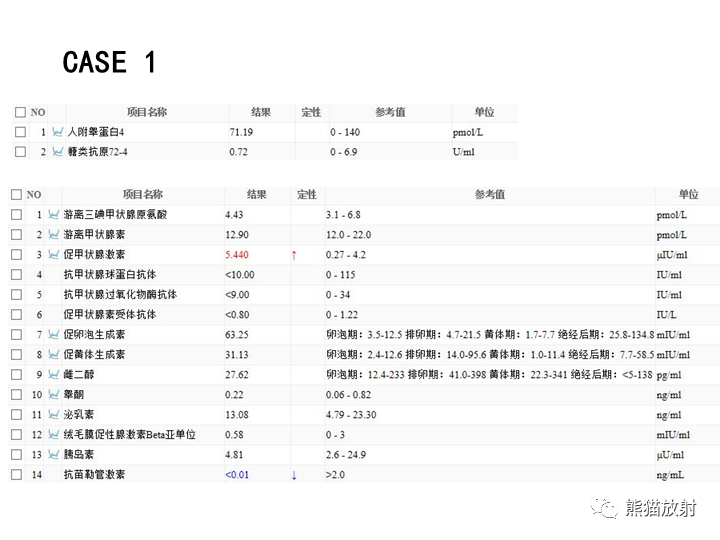Open trend chart icon for 绒毛膜促性腺激素Beta亚单位
Screen dimensions: 720x540
click(54, 434)
